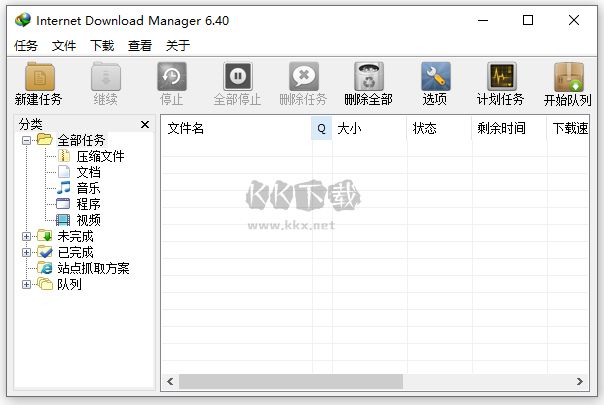Sort by 下载速 column header
Image resolution: width=604 pixels, height=405 pixels.
pyautogui.click(x=568, y=128)
